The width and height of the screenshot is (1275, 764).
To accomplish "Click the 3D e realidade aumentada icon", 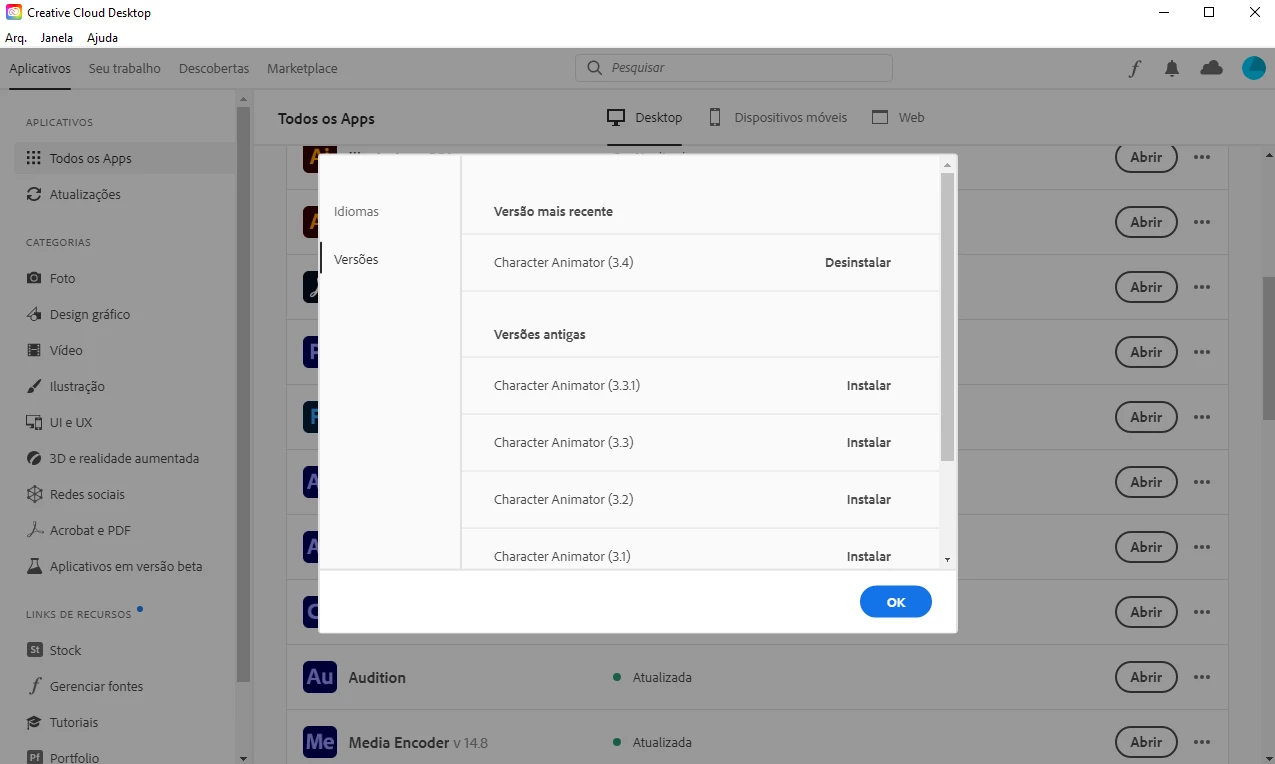I will pyautogui.click(x=34, y=458).
